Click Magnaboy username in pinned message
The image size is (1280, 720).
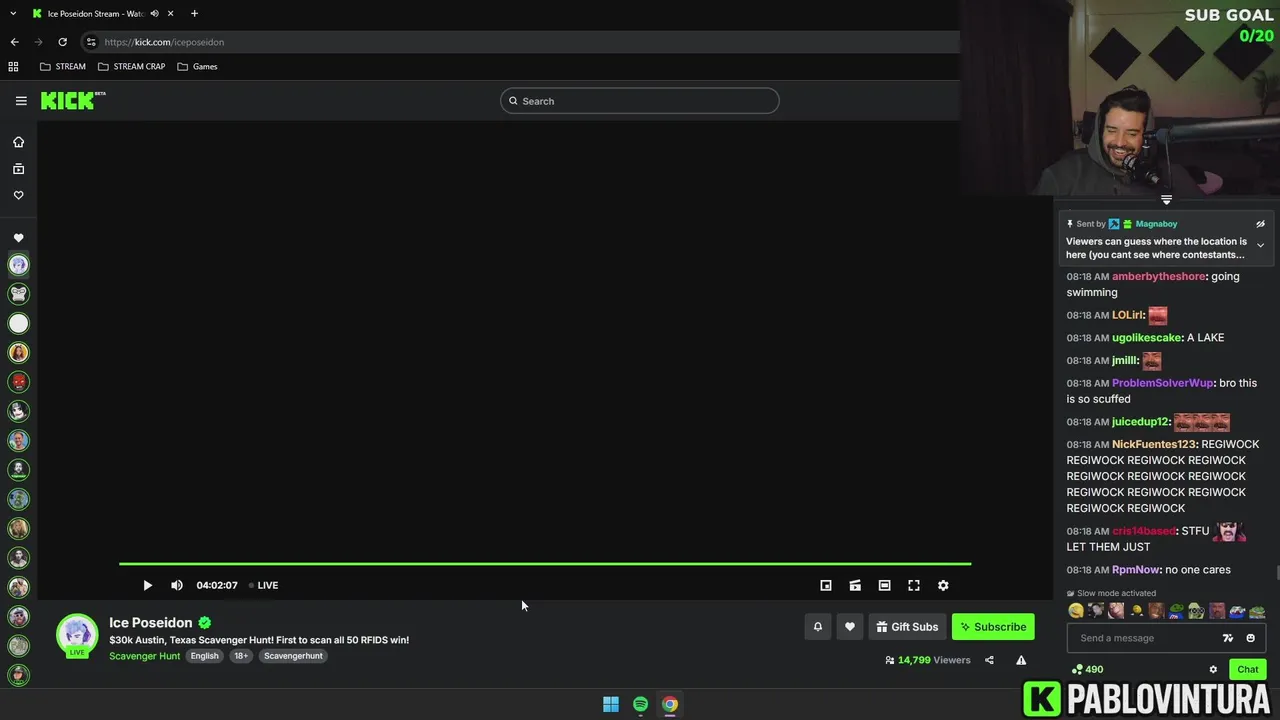(x=1156, y=224)
